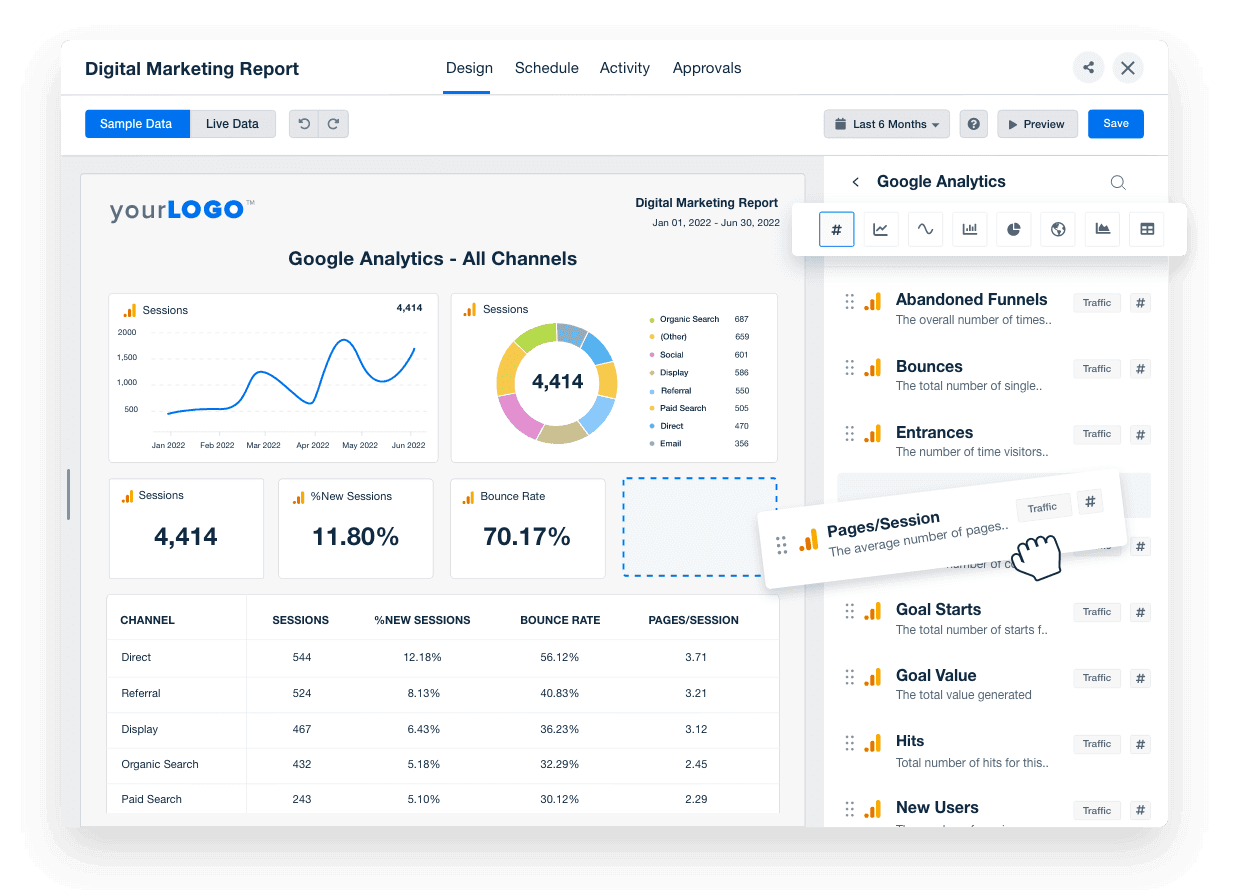Select the number metric widget type
This screenshot has height=890, width=1248.
click(x=836, y=229)
